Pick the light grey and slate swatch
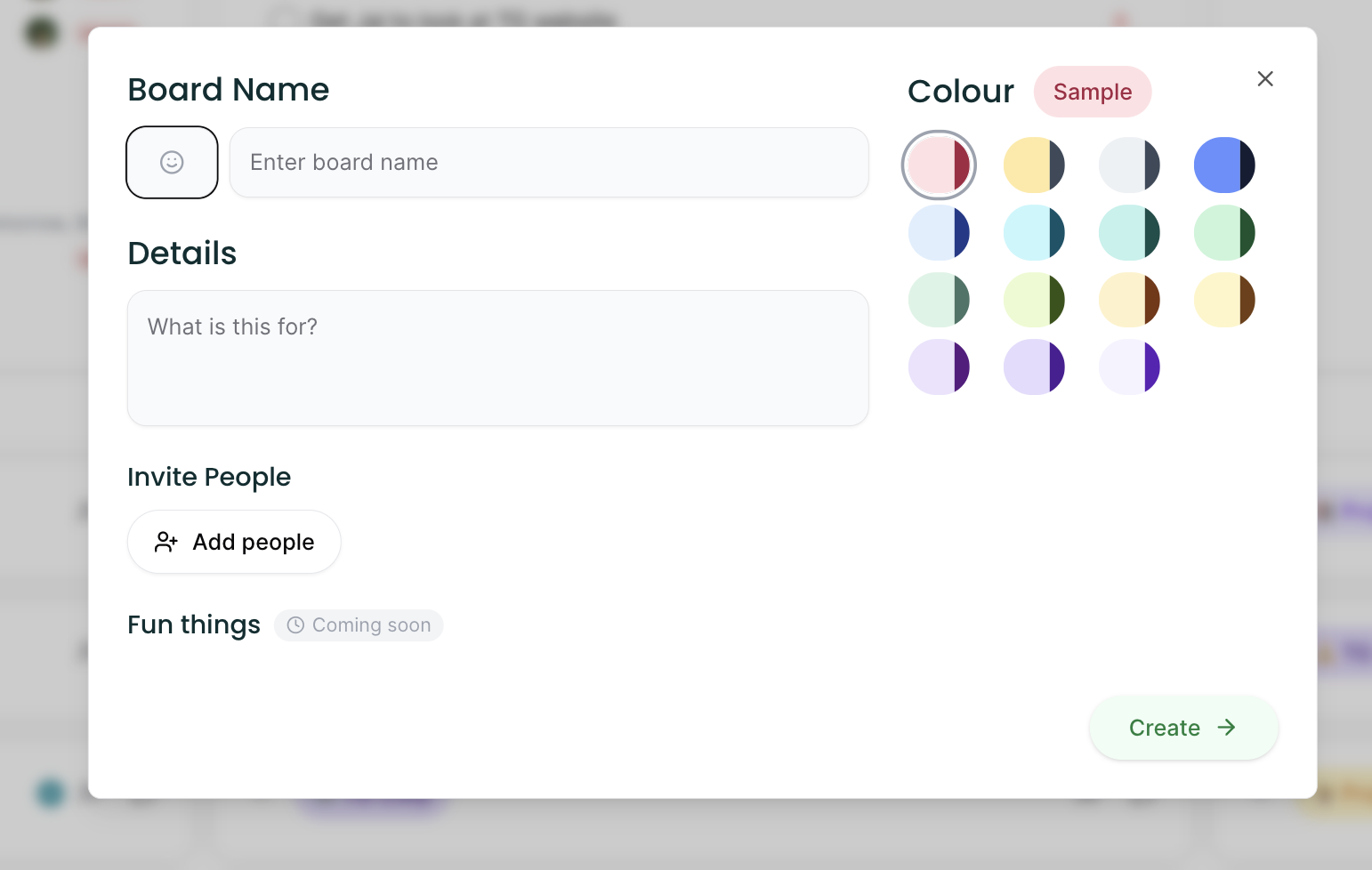The width and height of the screenshot is (1372, 870). tap(1129, 165)
